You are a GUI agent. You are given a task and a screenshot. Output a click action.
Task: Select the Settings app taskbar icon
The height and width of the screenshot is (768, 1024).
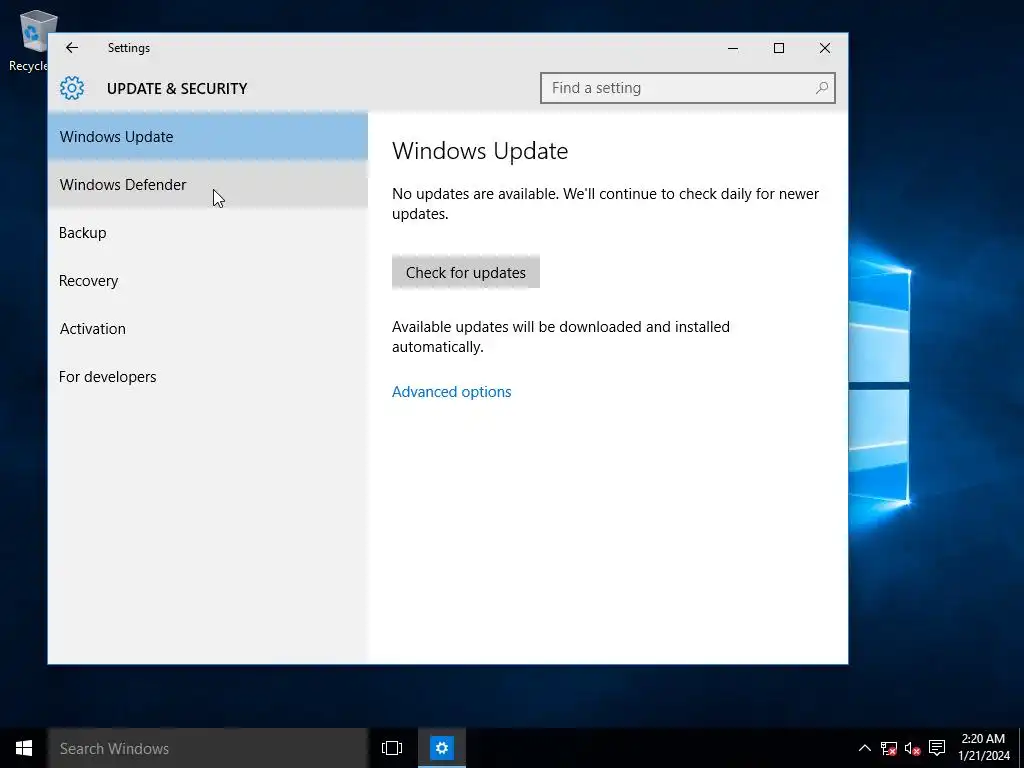point(441,748)
